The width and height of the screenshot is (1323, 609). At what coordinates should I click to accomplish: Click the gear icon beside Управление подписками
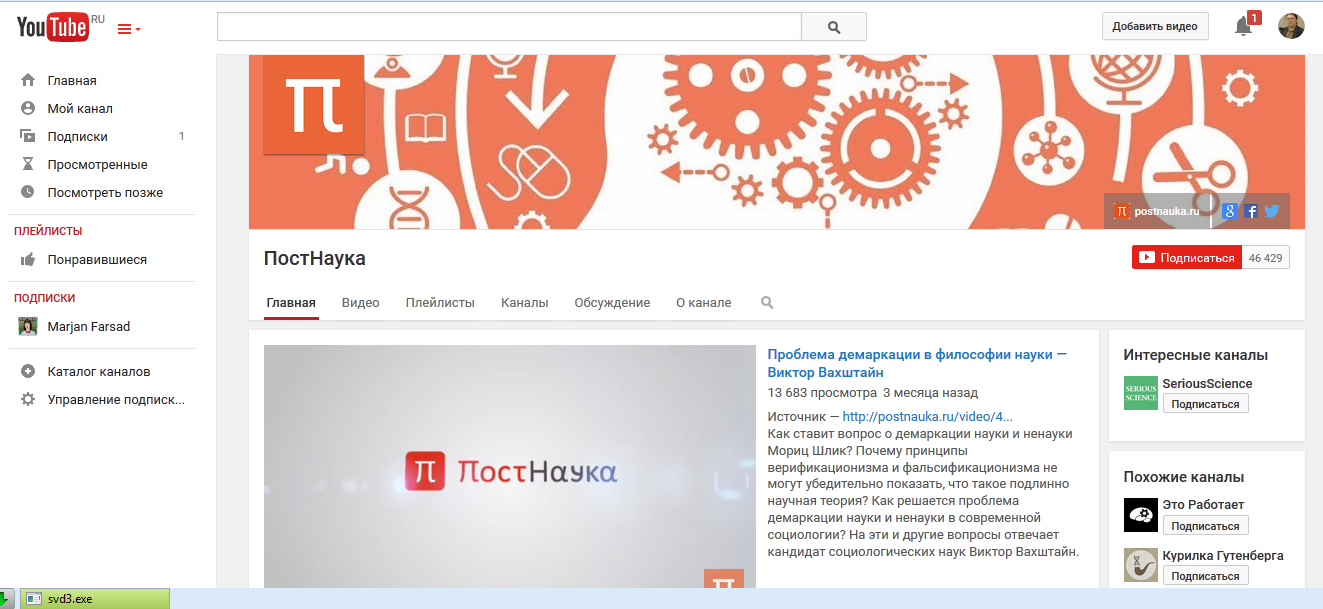[x=28, y=399]
